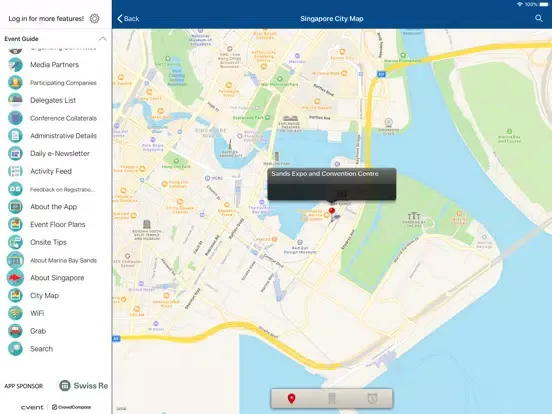The image size is (552, 414).
Task: Click About Singapore merlion icon
Action: pos(15,278)
